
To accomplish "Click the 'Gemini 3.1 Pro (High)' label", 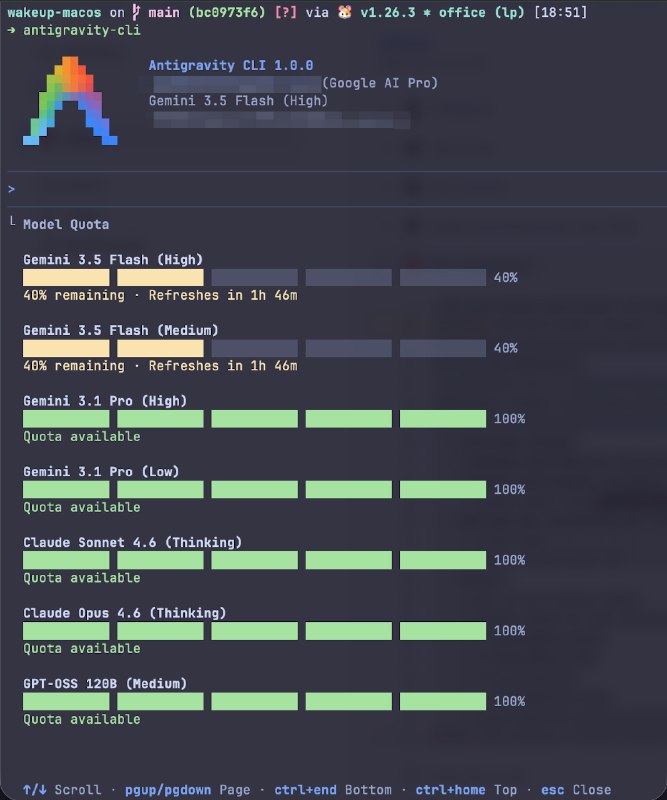I will [105, 401].
